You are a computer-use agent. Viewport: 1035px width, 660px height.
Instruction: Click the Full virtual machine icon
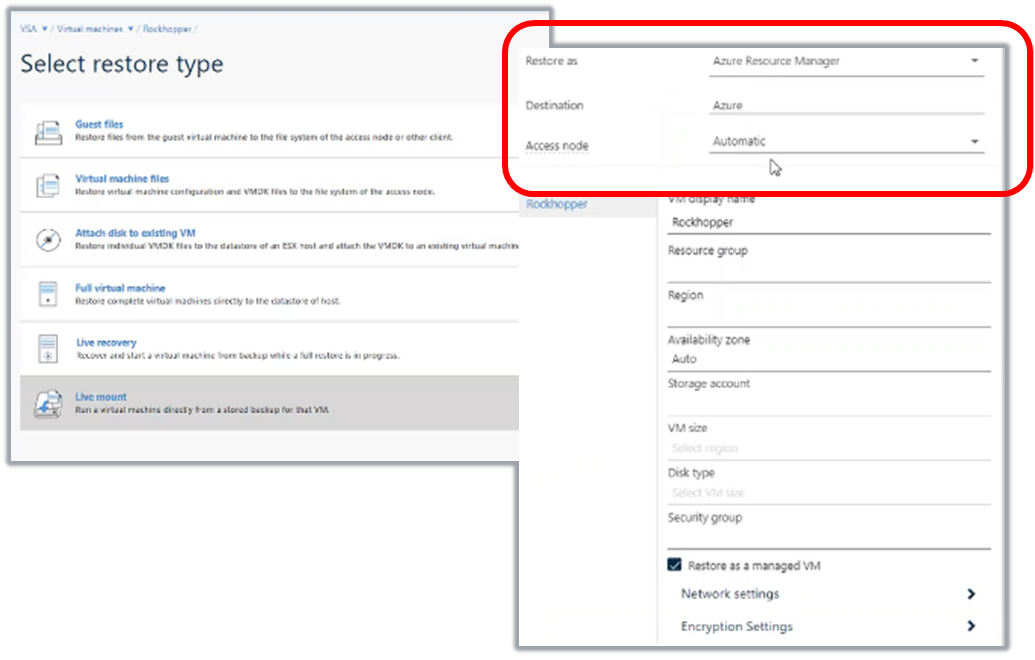click(x=47, y=294)
